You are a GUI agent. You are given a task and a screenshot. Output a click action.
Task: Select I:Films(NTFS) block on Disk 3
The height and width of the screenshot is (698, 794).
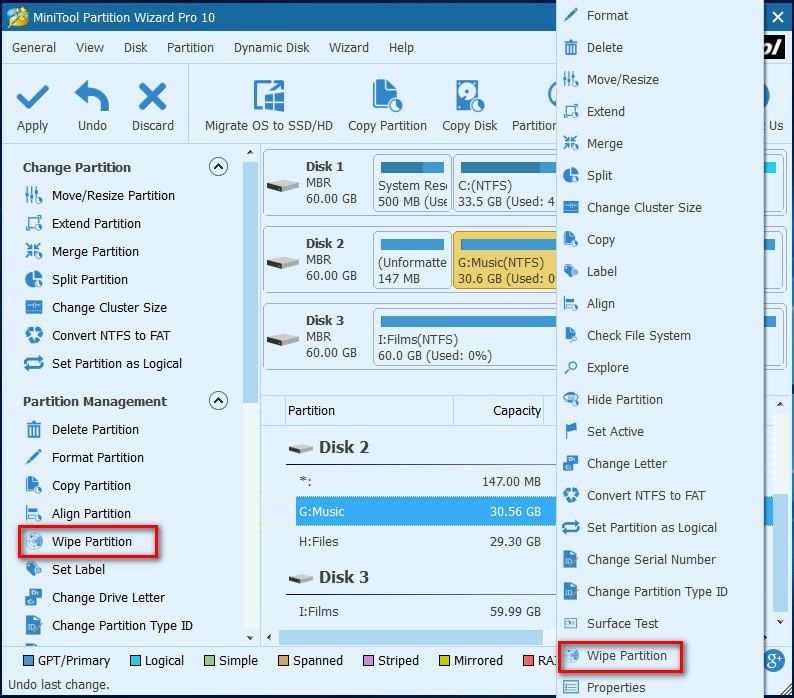[465, 337]
